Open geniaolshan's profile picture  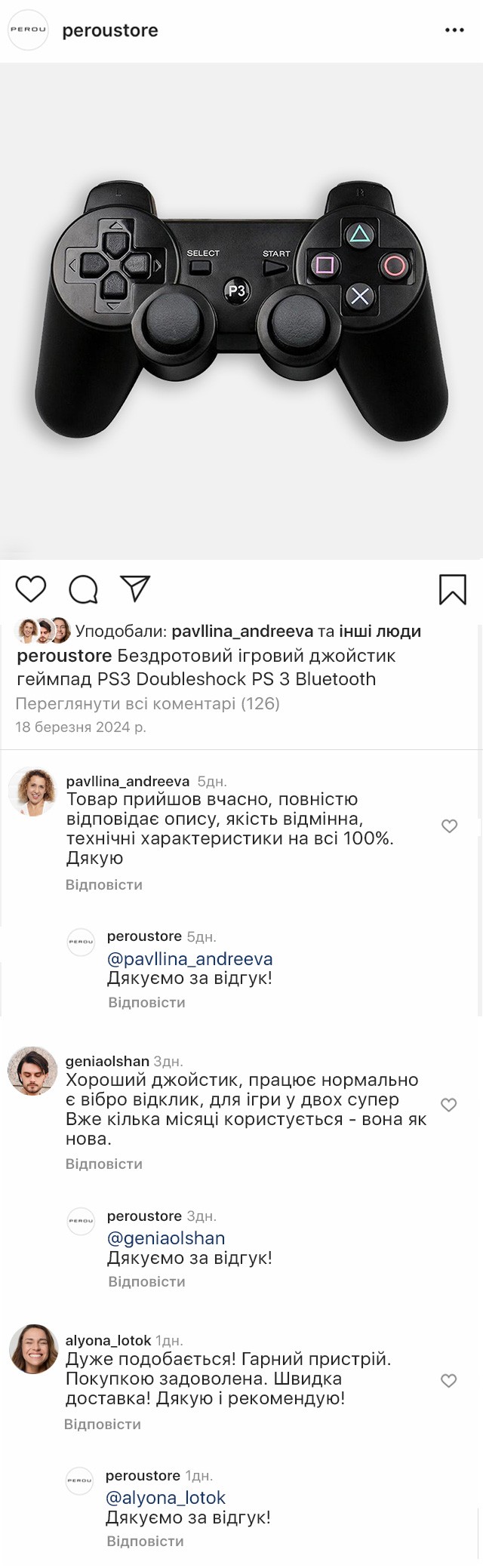[32, 1071]
